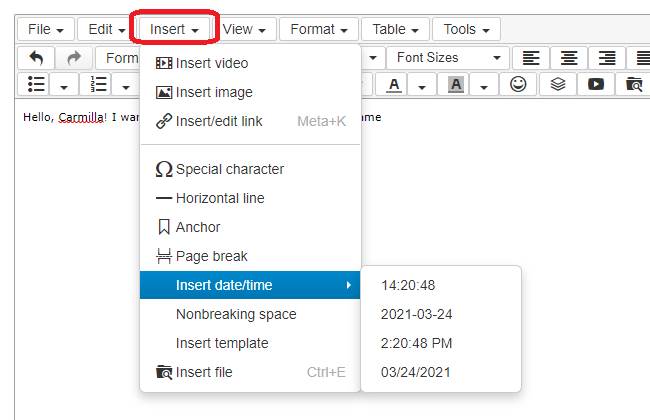Insert the 03/24/2021 date format
The image size is (650, 420).
tap(441, 372)
